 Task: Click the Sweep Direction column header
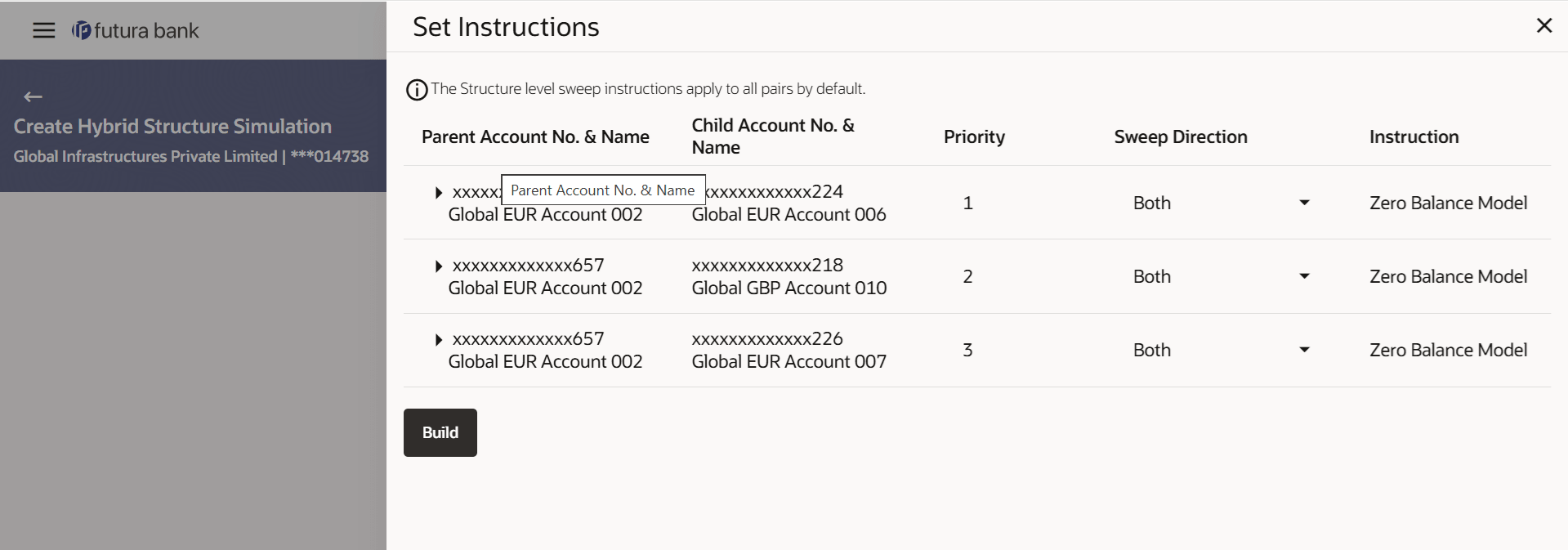(x=1180, y=136)
